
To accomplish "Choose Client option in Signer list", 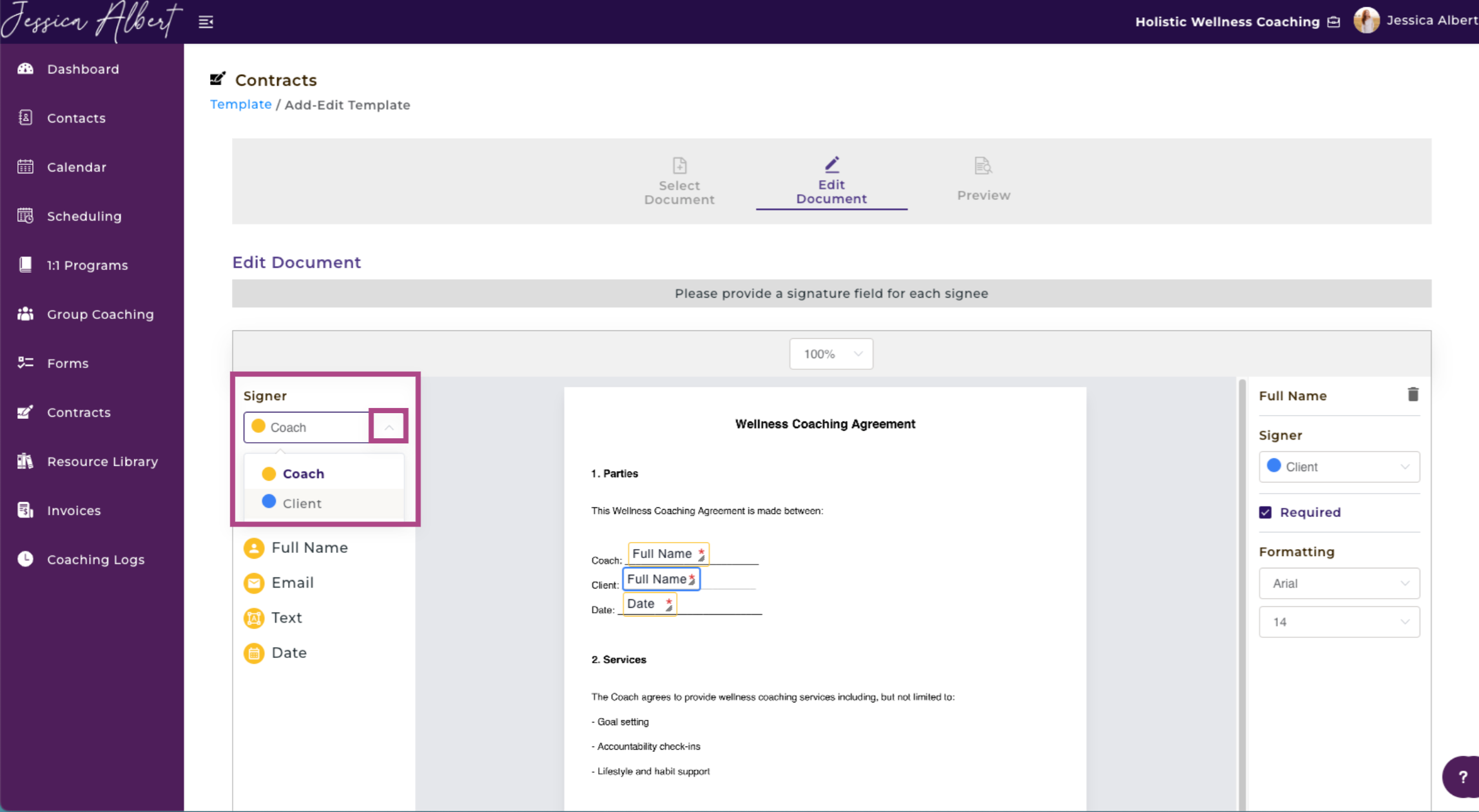I will (324, 503).
